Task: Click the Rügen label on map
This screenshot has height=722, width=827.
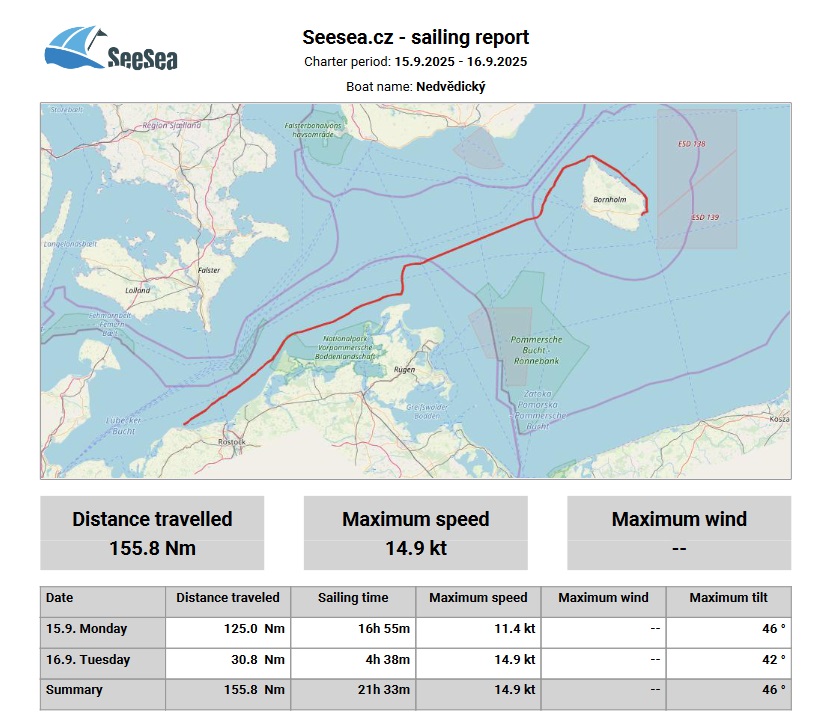Action: pos(405,370)
